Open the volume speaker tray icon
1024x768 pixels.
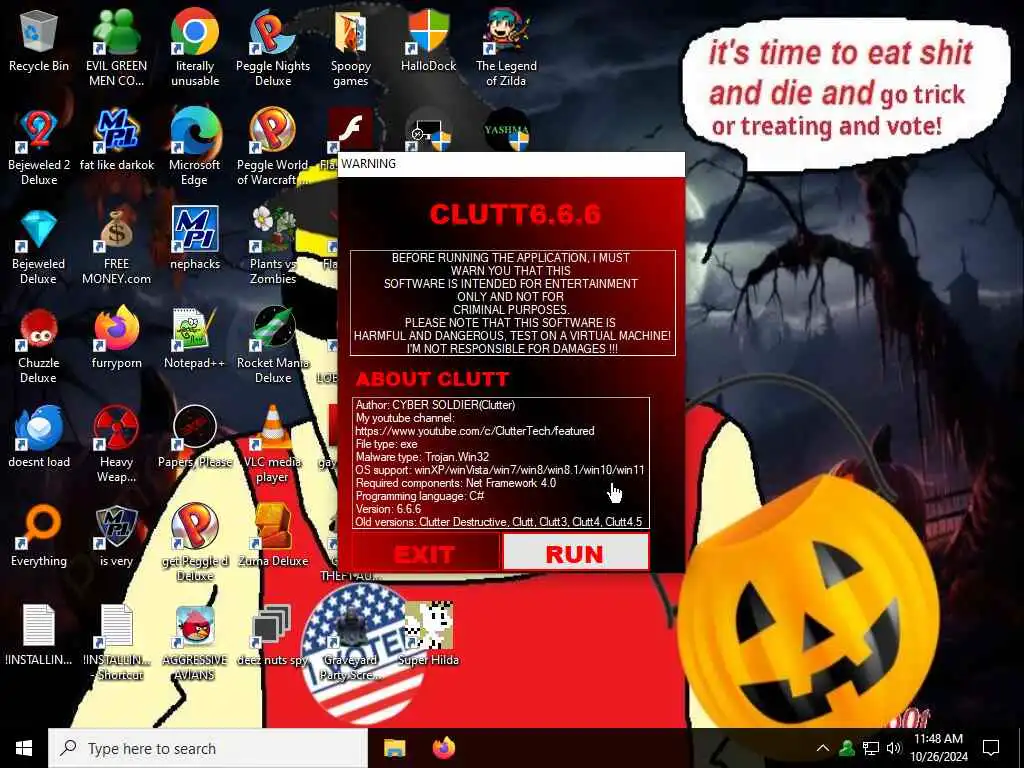(893, 748)
